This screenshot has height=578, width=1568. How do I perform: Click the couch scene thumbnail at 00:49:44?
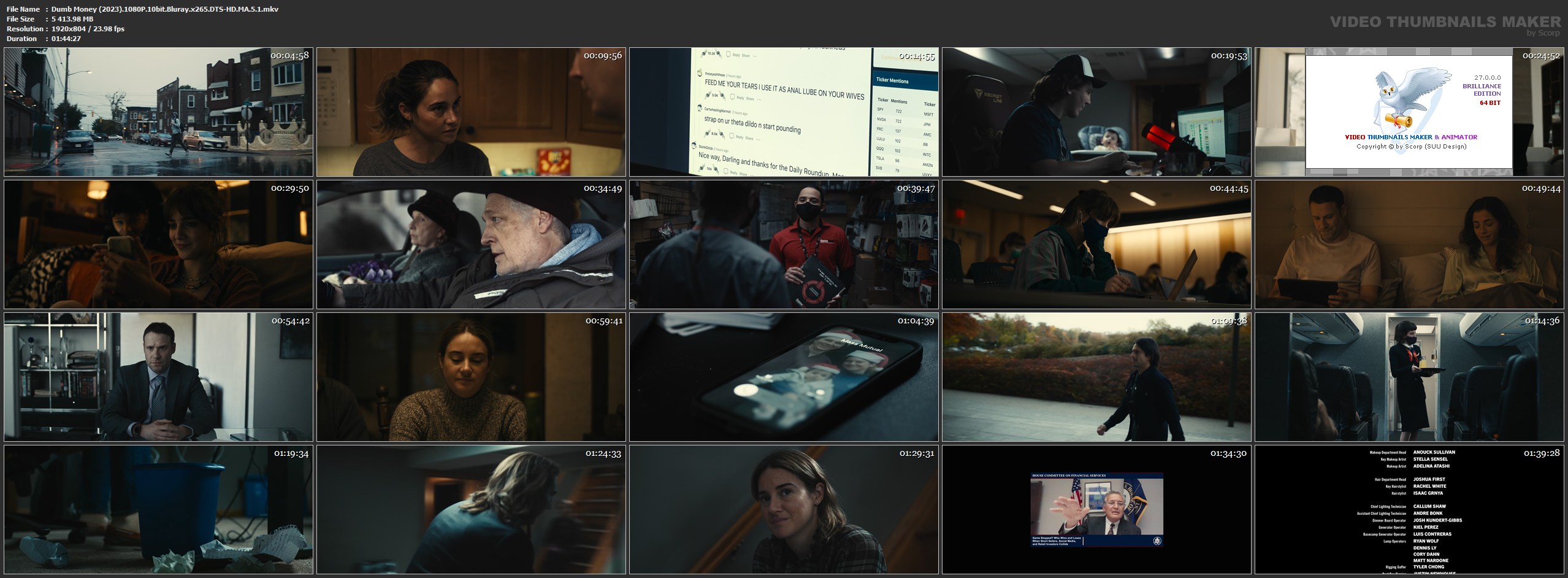pyautogui.click(x=1409, y=244)
